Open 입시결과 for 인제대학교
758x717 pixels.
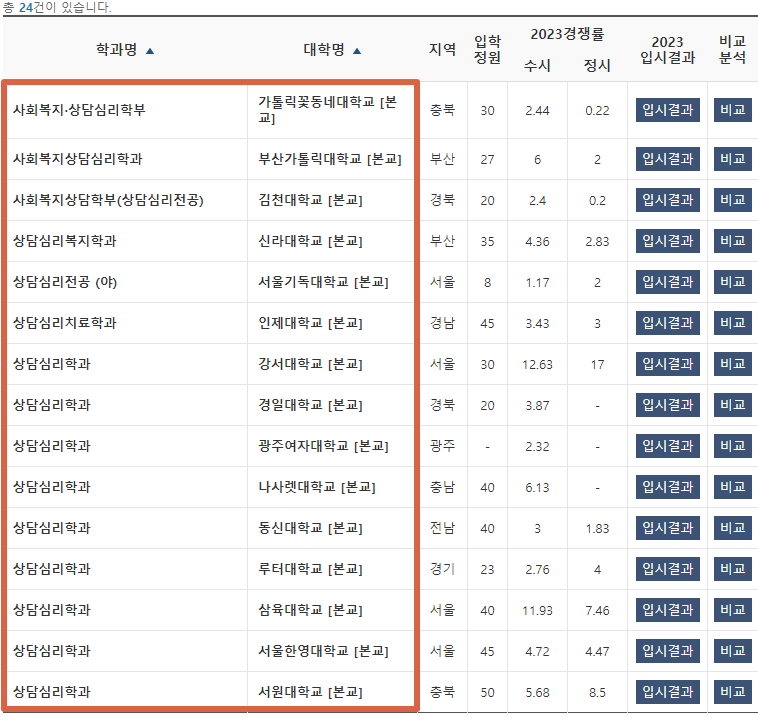pyautogui.click(x=668, y=323)
